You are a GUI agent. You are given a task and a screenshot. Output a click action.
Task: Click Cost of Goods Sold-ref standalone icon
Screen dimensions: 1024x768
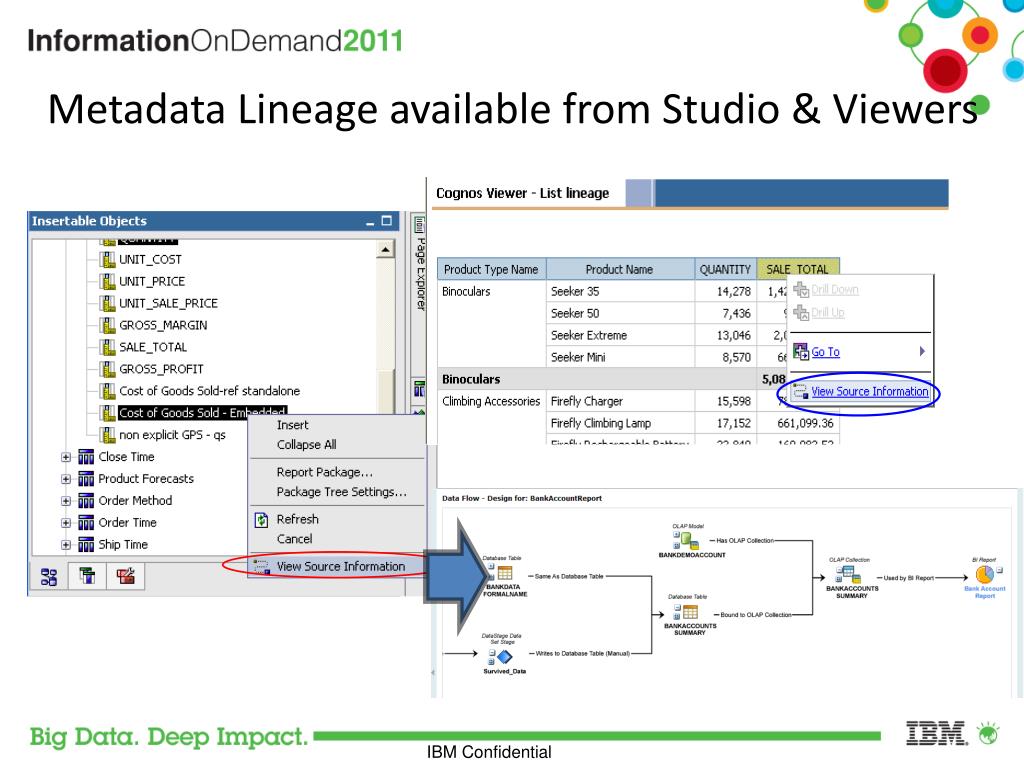point(108,391)
